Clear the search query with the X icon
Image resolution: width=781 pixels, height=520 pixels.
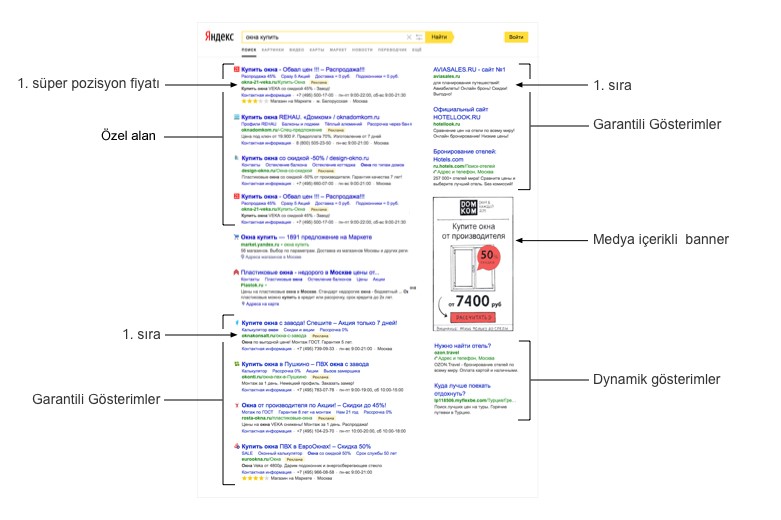409,37
